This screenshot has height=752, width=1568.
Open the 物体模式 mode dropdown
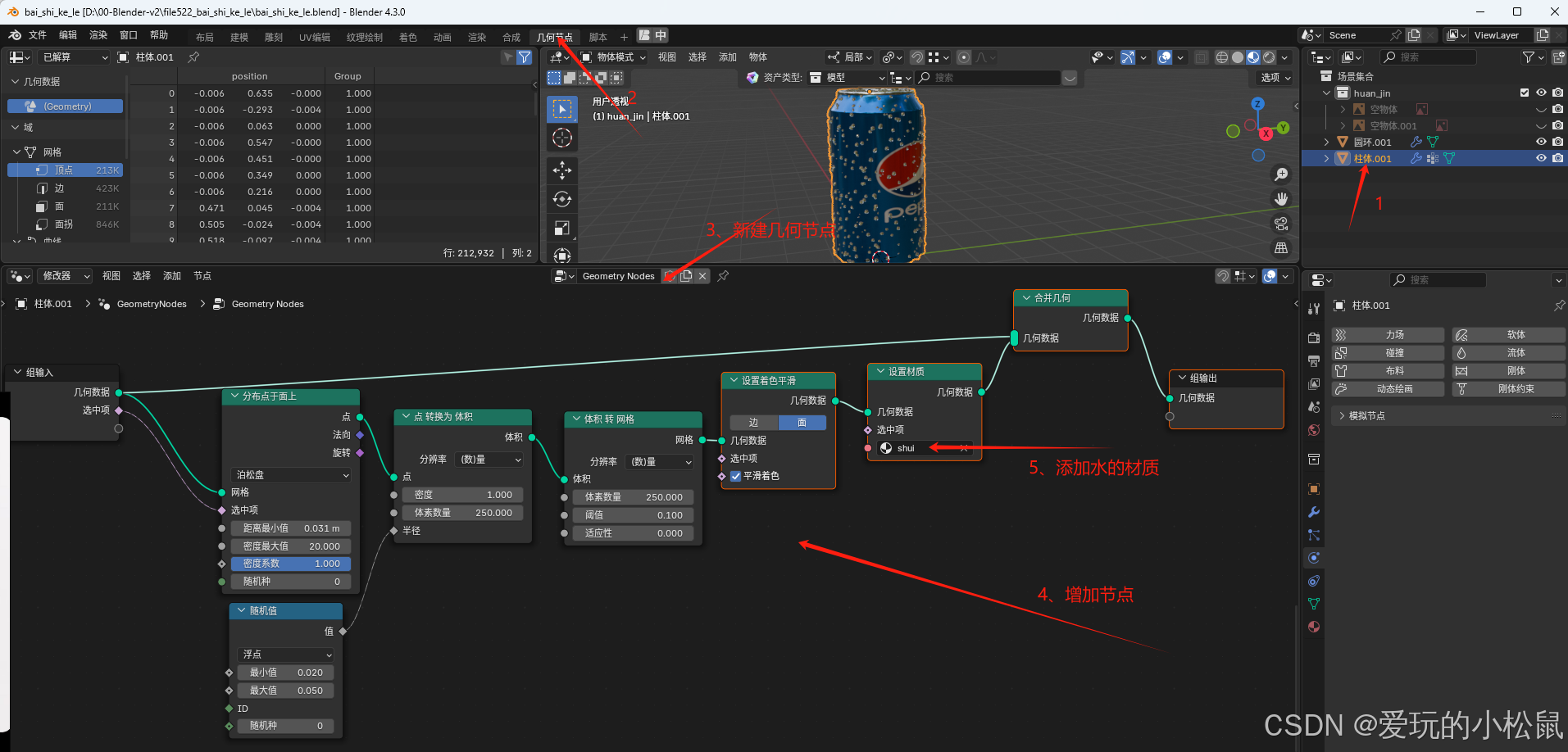tap(614, 57)
